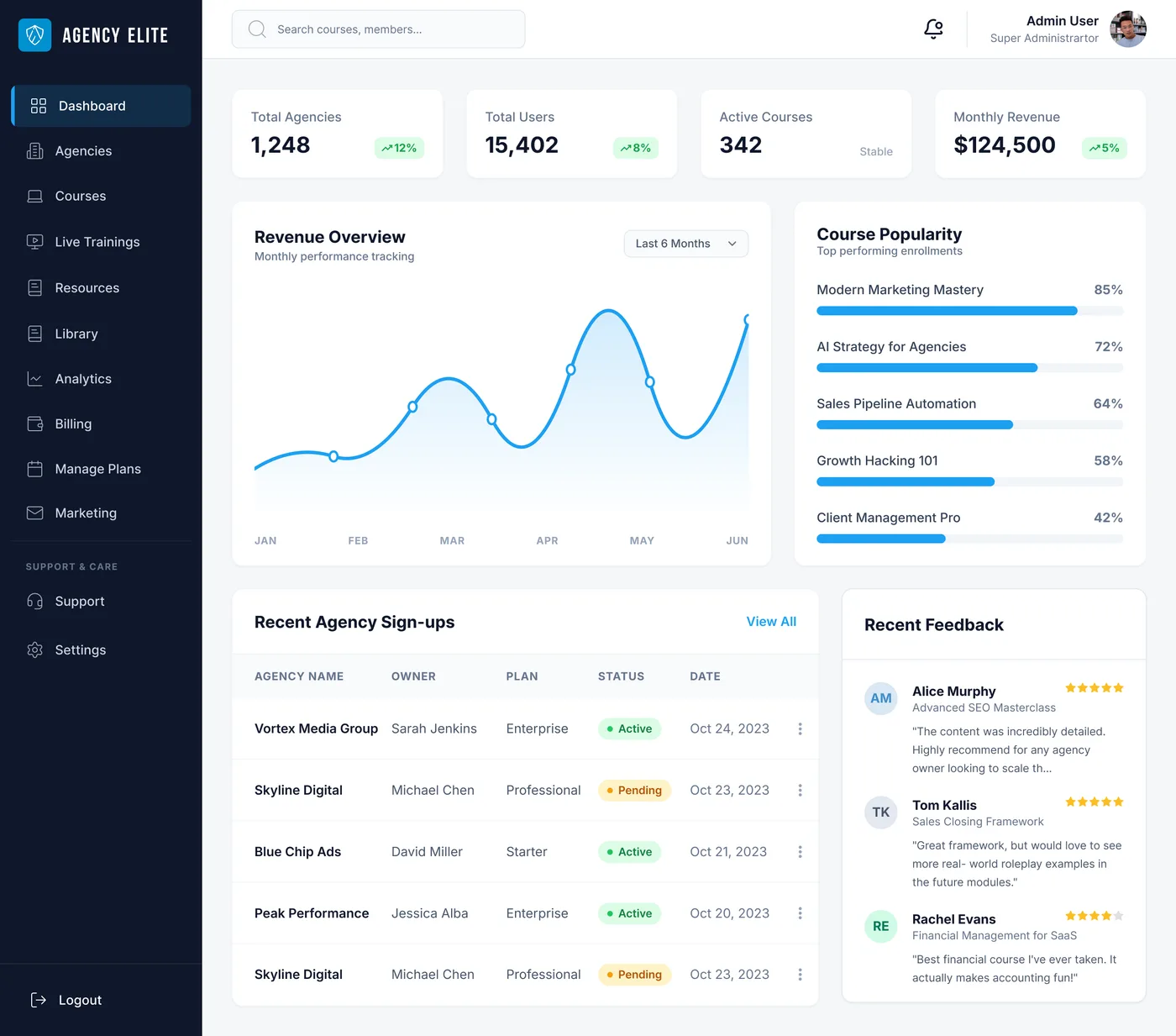Screen dimensions: 1176x1036
Task: Open the Support headset icon
Action: tap(34, 602)
